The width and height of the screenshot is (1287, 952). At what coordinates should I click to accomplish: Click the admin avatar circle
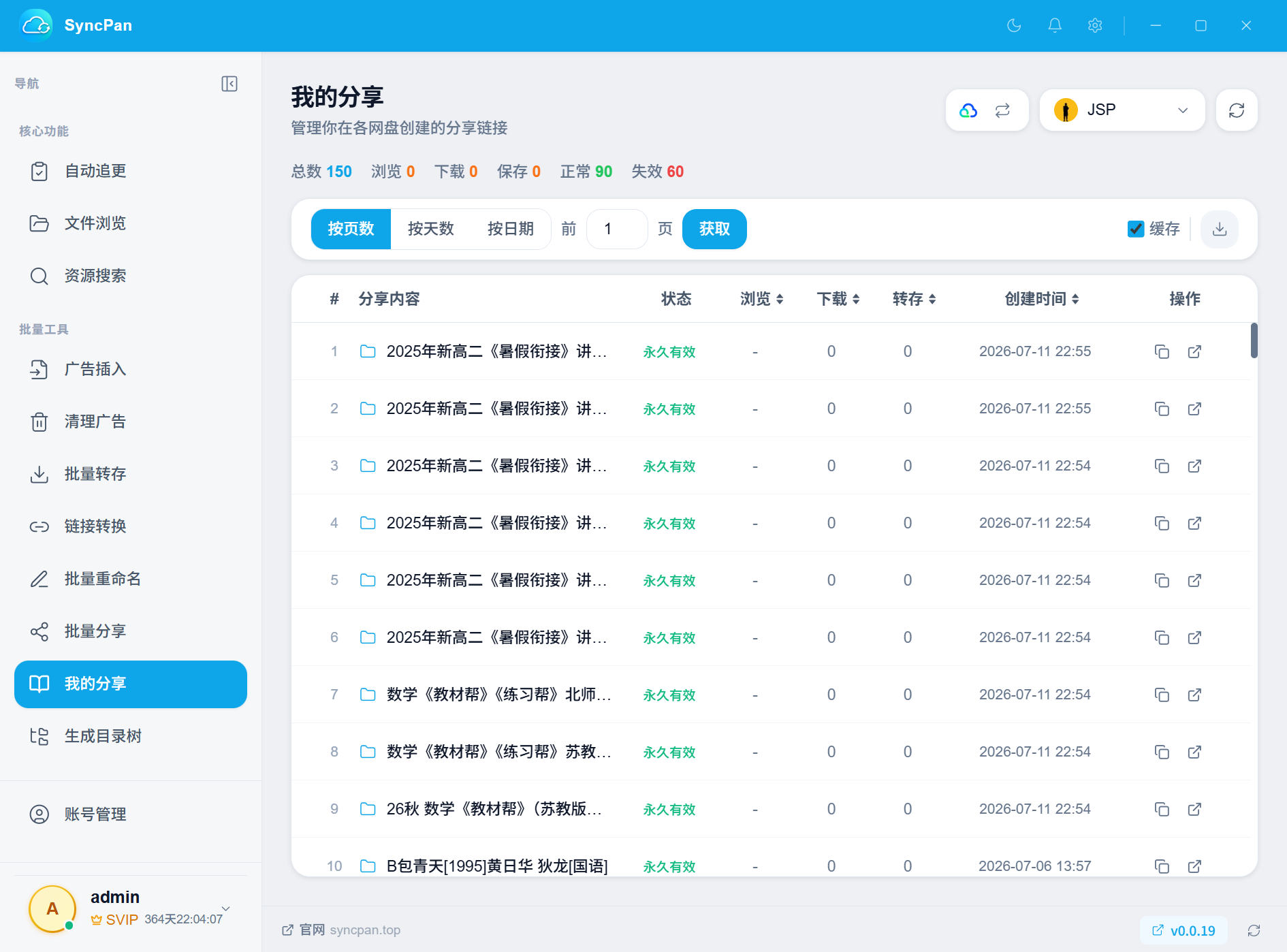tap(52, 909)
